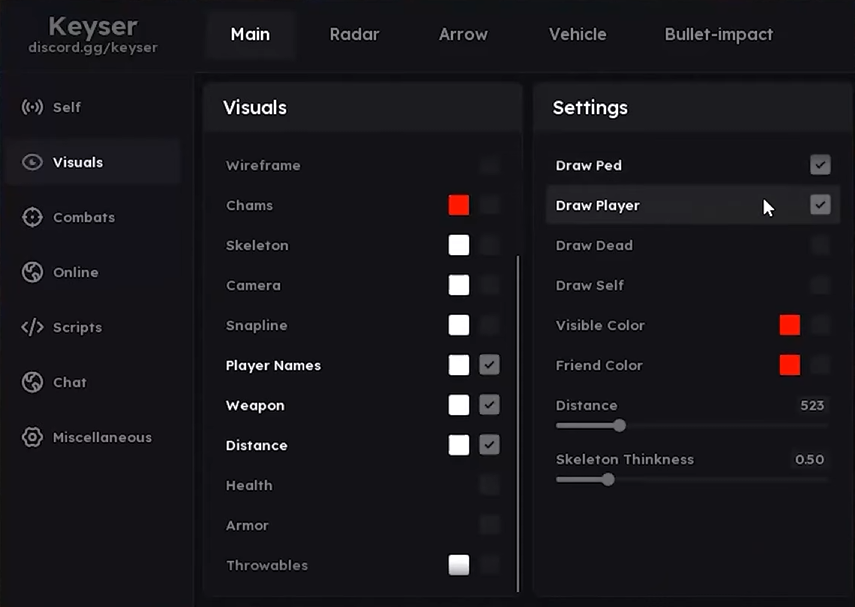Viewport: 855px width, 607px height.
Task: Click the Visuals list vertical scrollbar
Action: click(x=518, y=420)
